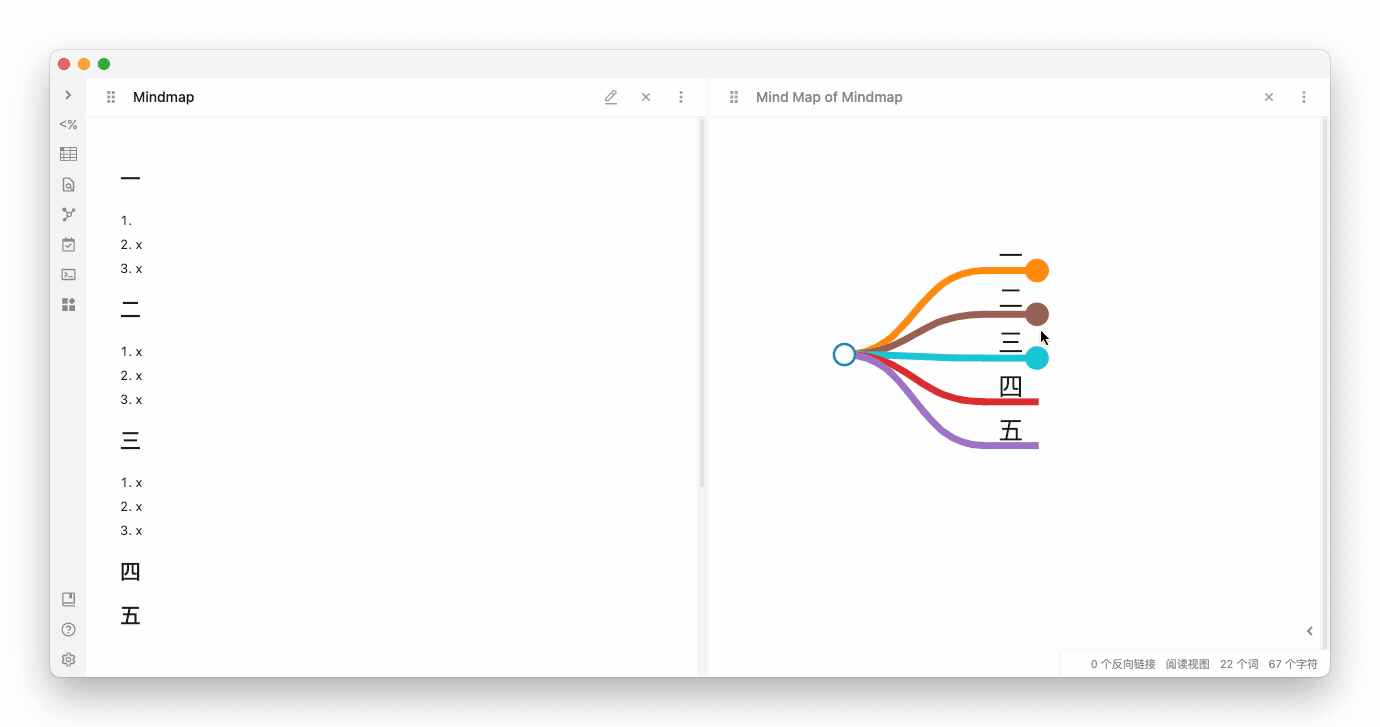Click the dashboard blocks icon in the ribbon
The height and width of the screenshot is (727, 1380).
pyautogui.click(x=68, y=304)
